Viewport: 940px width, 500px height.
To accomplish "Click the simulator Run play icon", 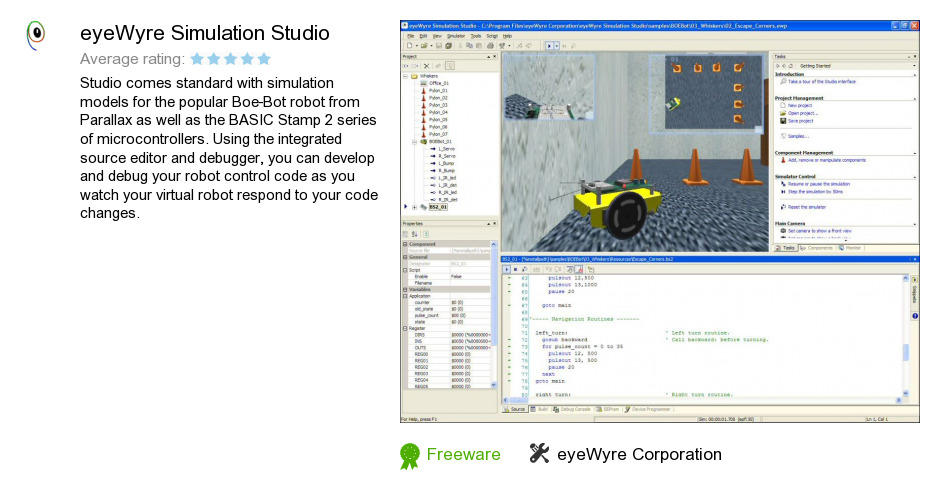I will pos(549,46).
